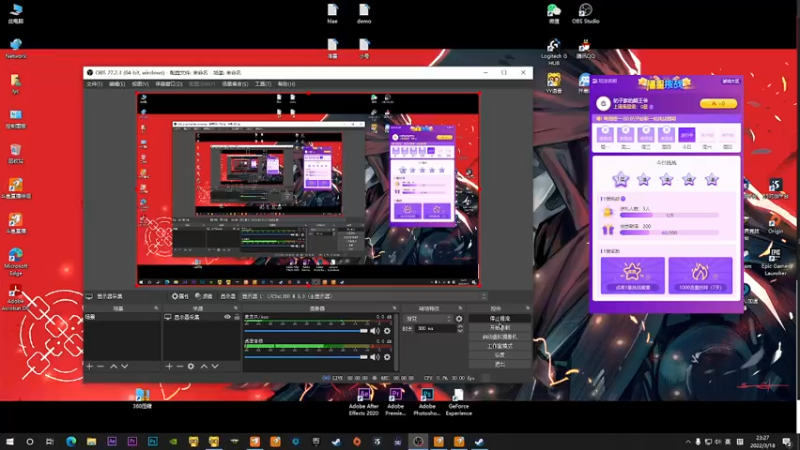Image resolution: width=800 pixels, height=450 pixels.
Task: Remove the selected source with the minus icon in OBS
Action: (180, 366)
